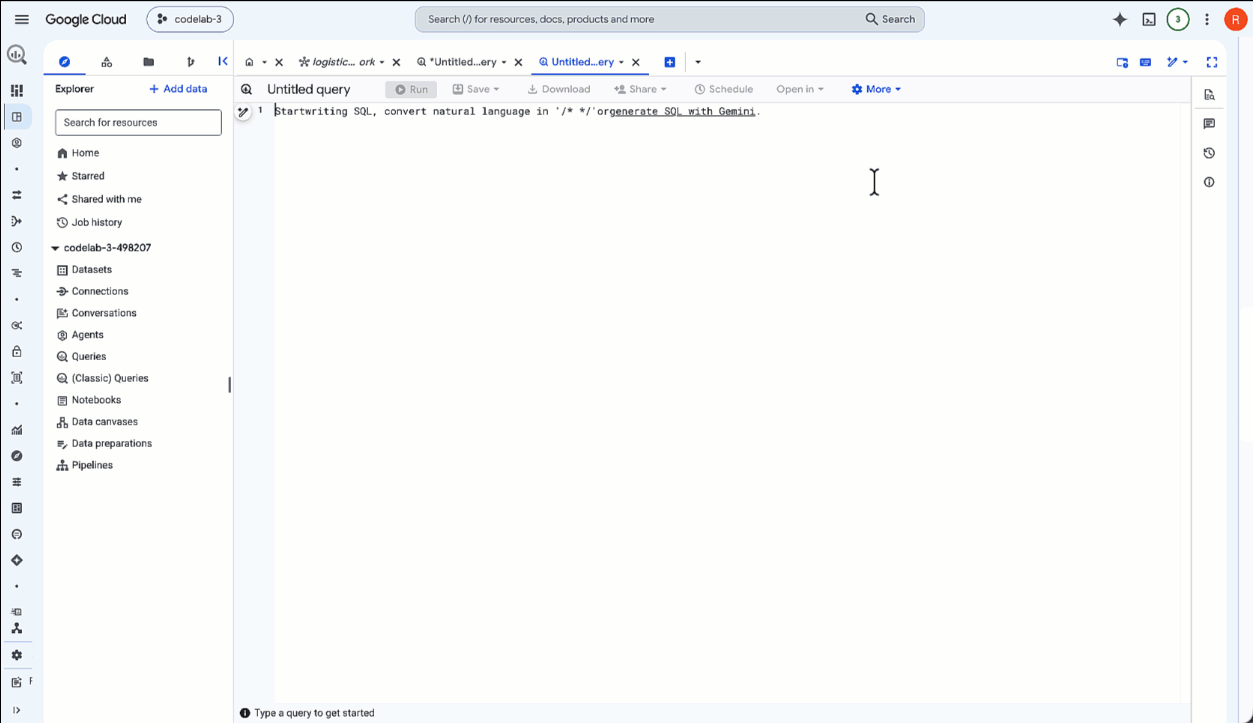
Task: Open (Classic) Queries under the project
Action: click(x=102, y=378)
